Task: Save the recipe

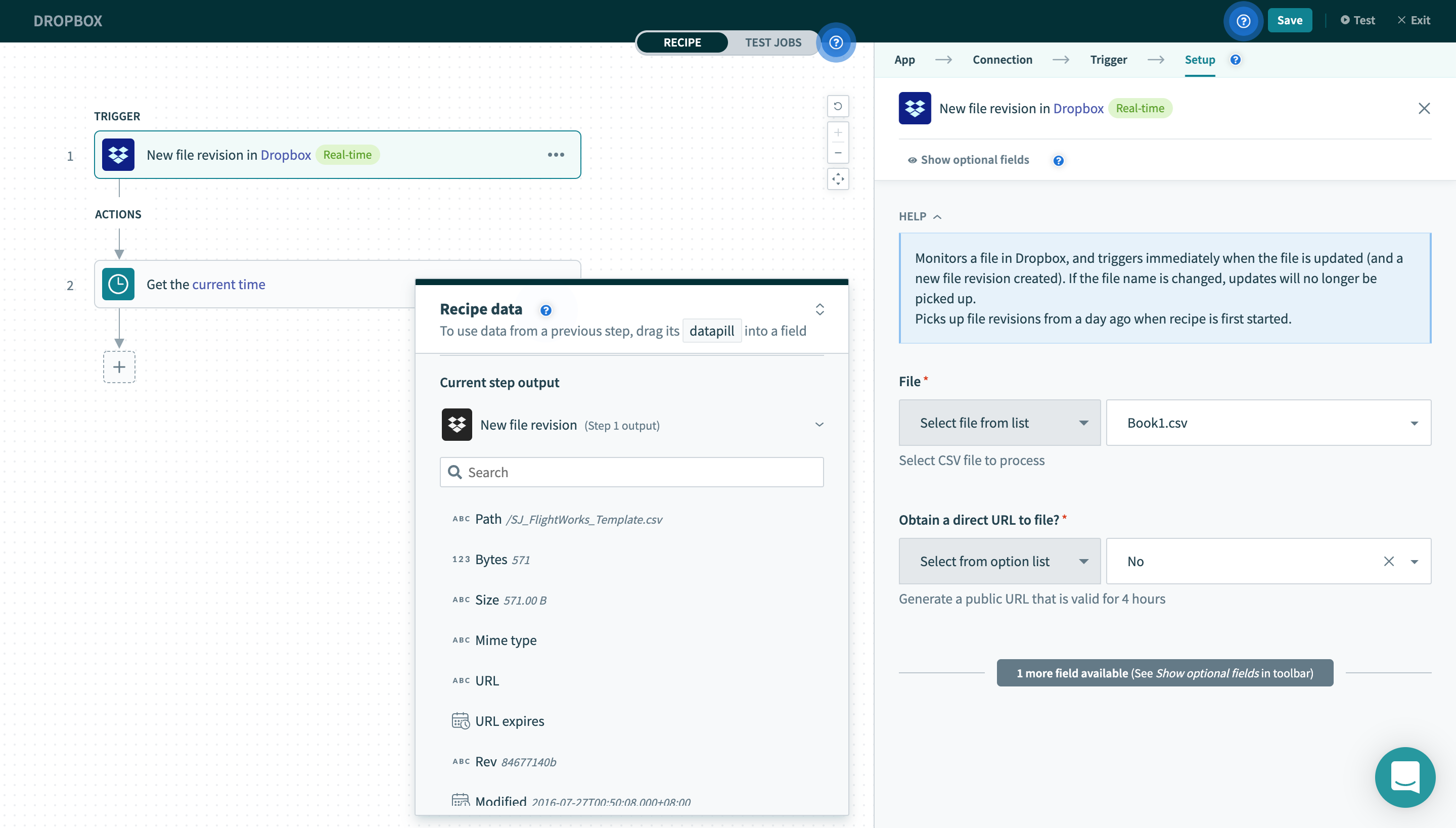Action: [1289, 20]
